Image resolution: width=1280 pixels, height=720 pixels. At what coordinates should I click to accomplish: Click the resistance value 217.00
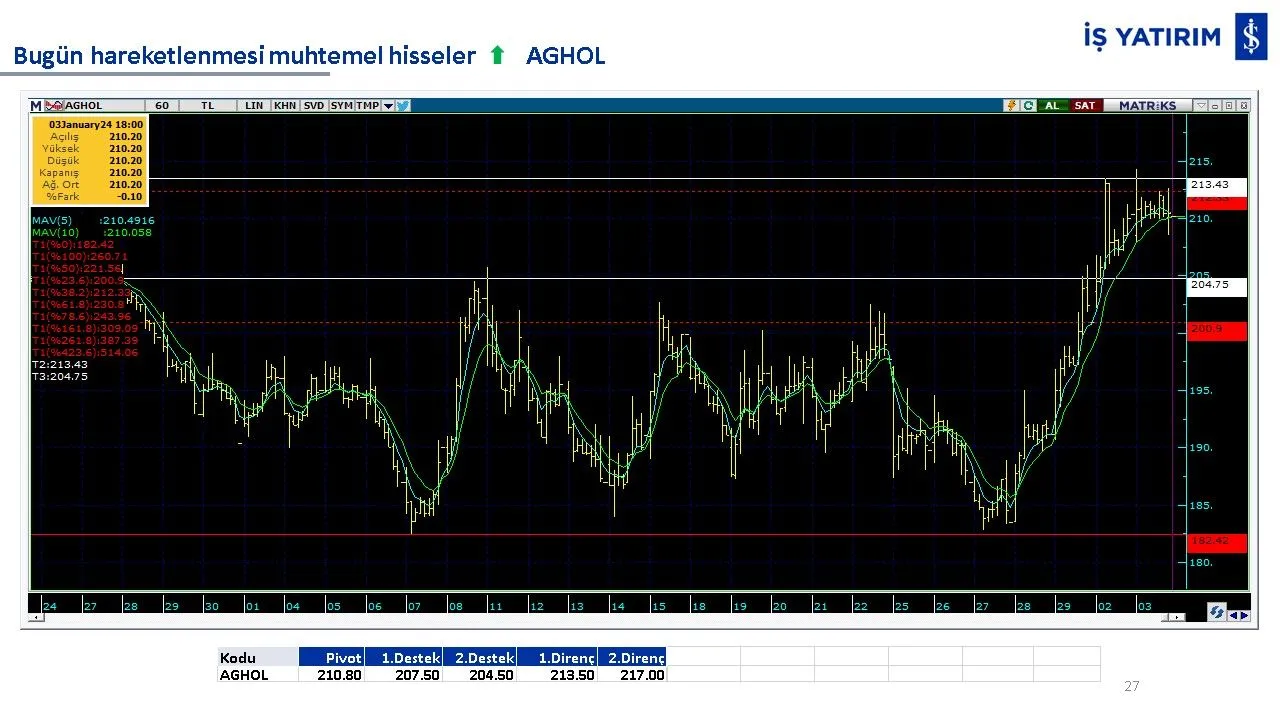click(x=642, y=674)
